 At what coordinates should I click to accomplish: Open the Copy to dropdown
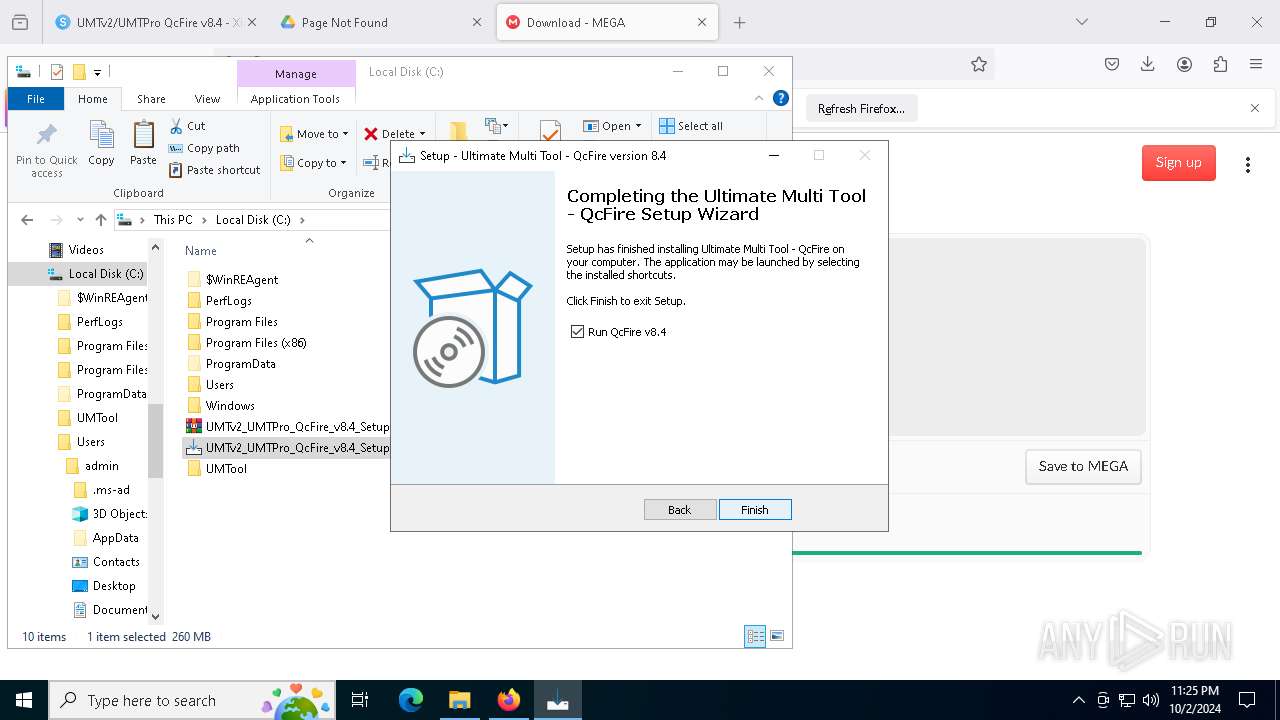tap(314, 163)
